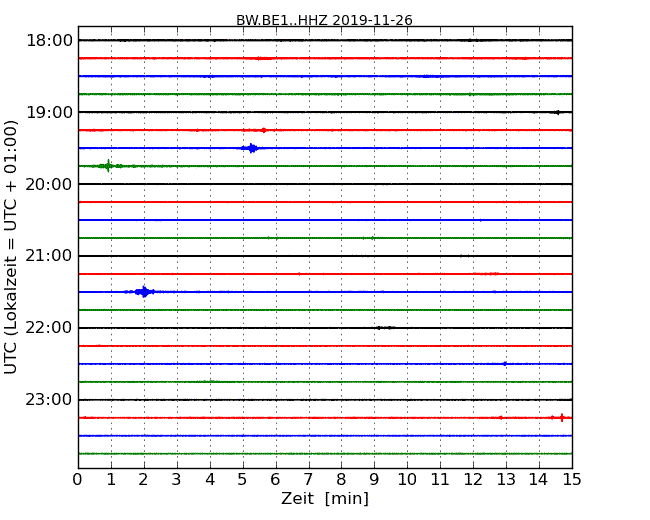The width and height of the screenshot is (650, 520).
Task: Click x-axis tick label 0
Action: coord(78,480)
